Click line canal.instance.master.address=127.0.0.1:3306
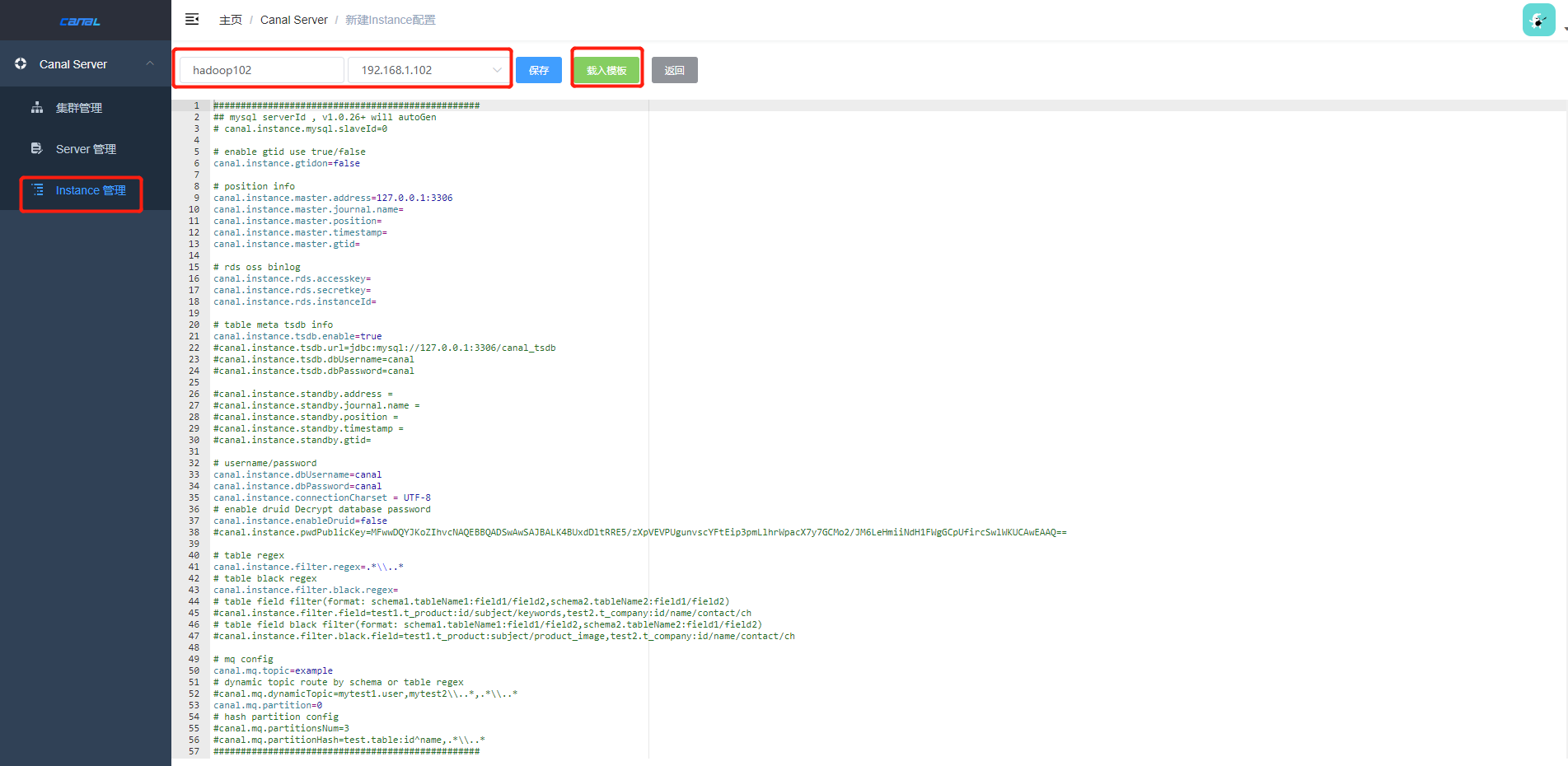The height and width of the screenshot is (766, 1568). pos(333,198)
